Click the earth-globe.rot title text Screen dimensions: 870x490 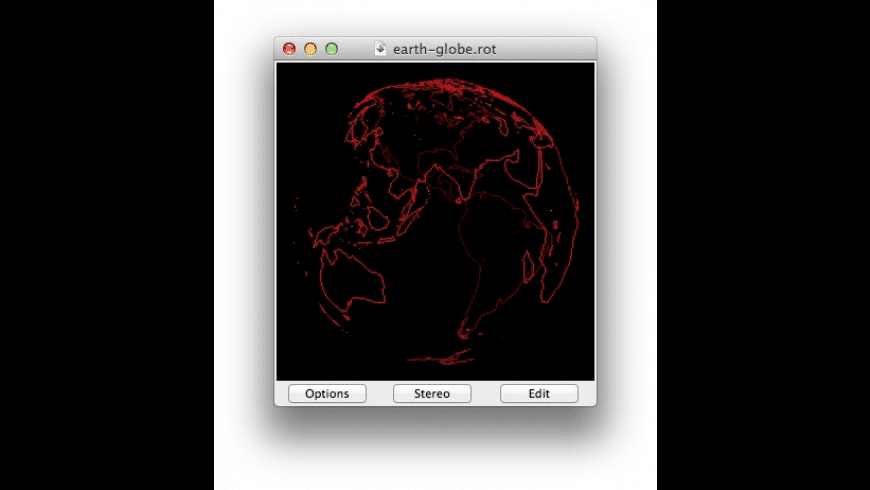pyautogui.click(x=444, y=49)
